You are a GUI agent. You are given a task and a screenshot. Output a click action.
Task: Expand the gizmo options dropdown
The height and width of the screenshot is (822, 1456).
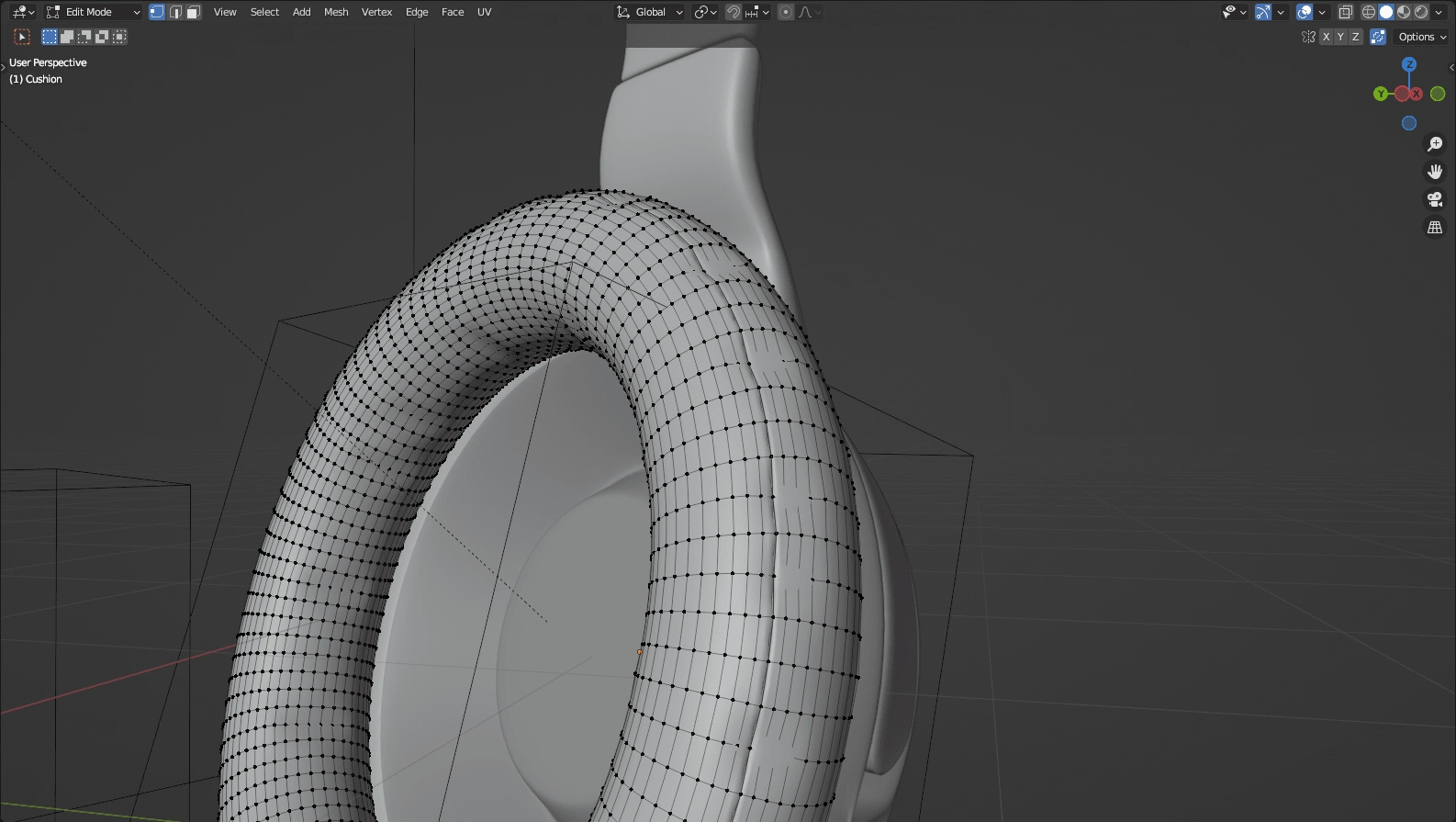[1281, 12]
